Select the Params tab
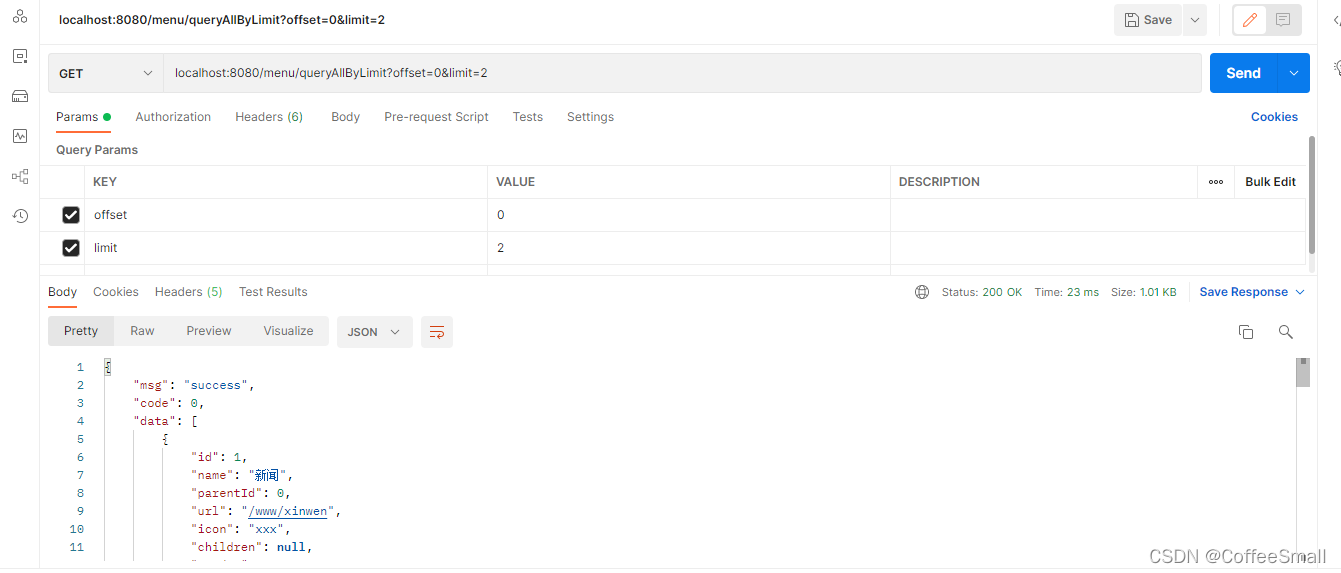This screenshot has width=1341, height=573. tap(83, 117)
